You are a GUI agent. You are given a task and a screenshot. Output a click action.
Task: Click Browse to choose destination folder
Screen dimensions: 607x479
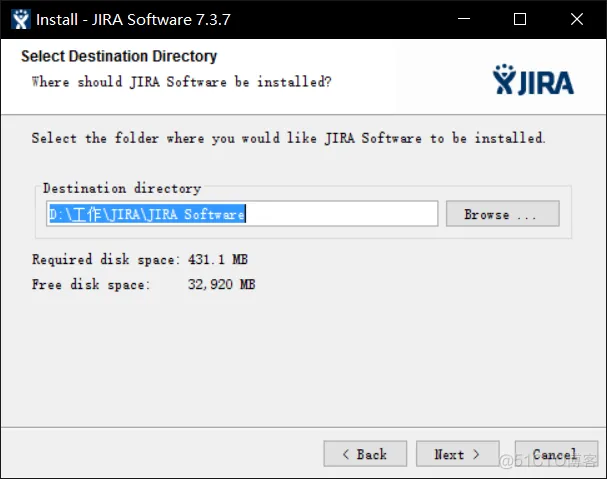tap(502, 214)
